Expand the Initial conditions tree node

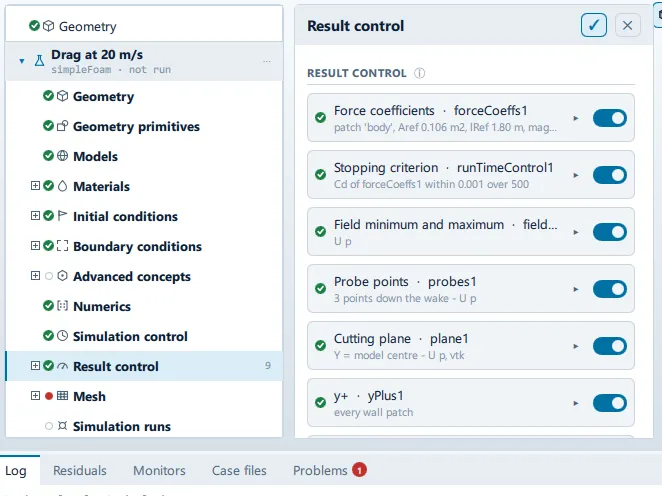[35, 216]
